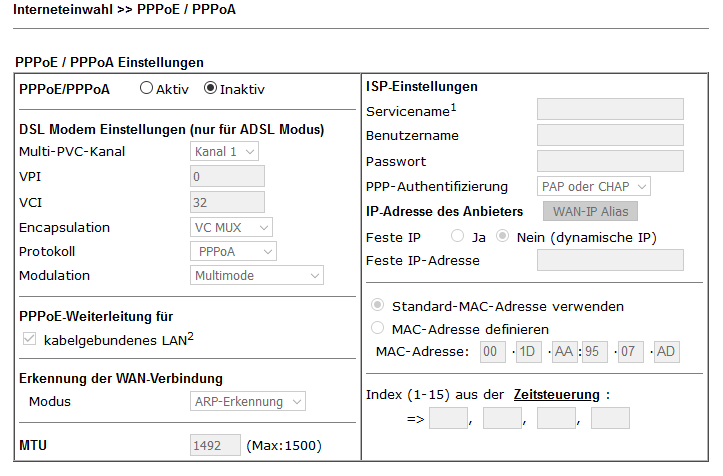Select the Inaktiv radio button

[210, 88]
